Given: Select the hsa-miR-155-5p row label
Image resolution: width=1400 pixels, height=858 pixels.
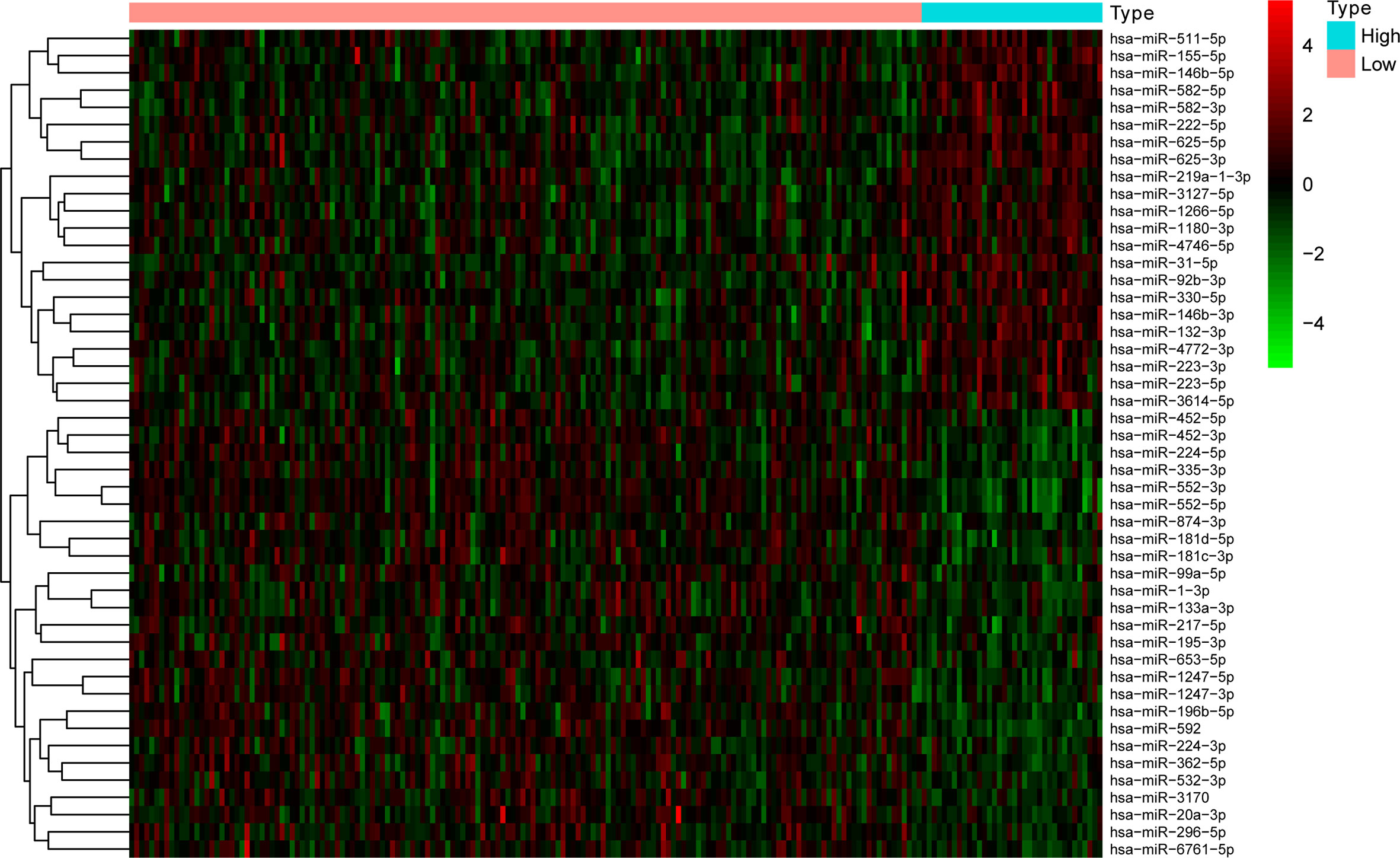Looking at the screenshot, I should pos(1168,56).
